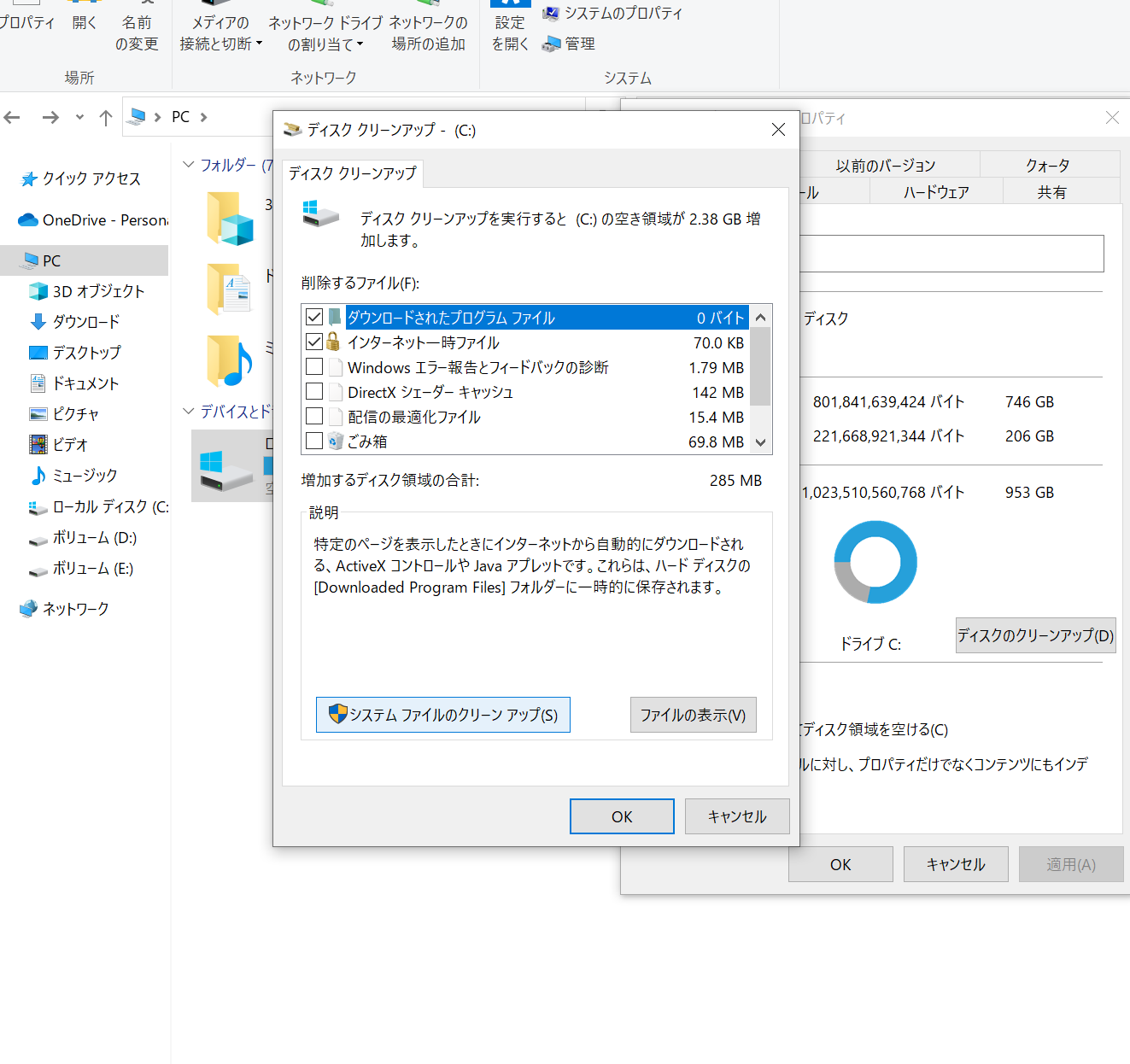Viewport: 1130px width, 1064px height.
Task: Collapse the デバイスとドライブ section chevron
Action: click(189, 412)
